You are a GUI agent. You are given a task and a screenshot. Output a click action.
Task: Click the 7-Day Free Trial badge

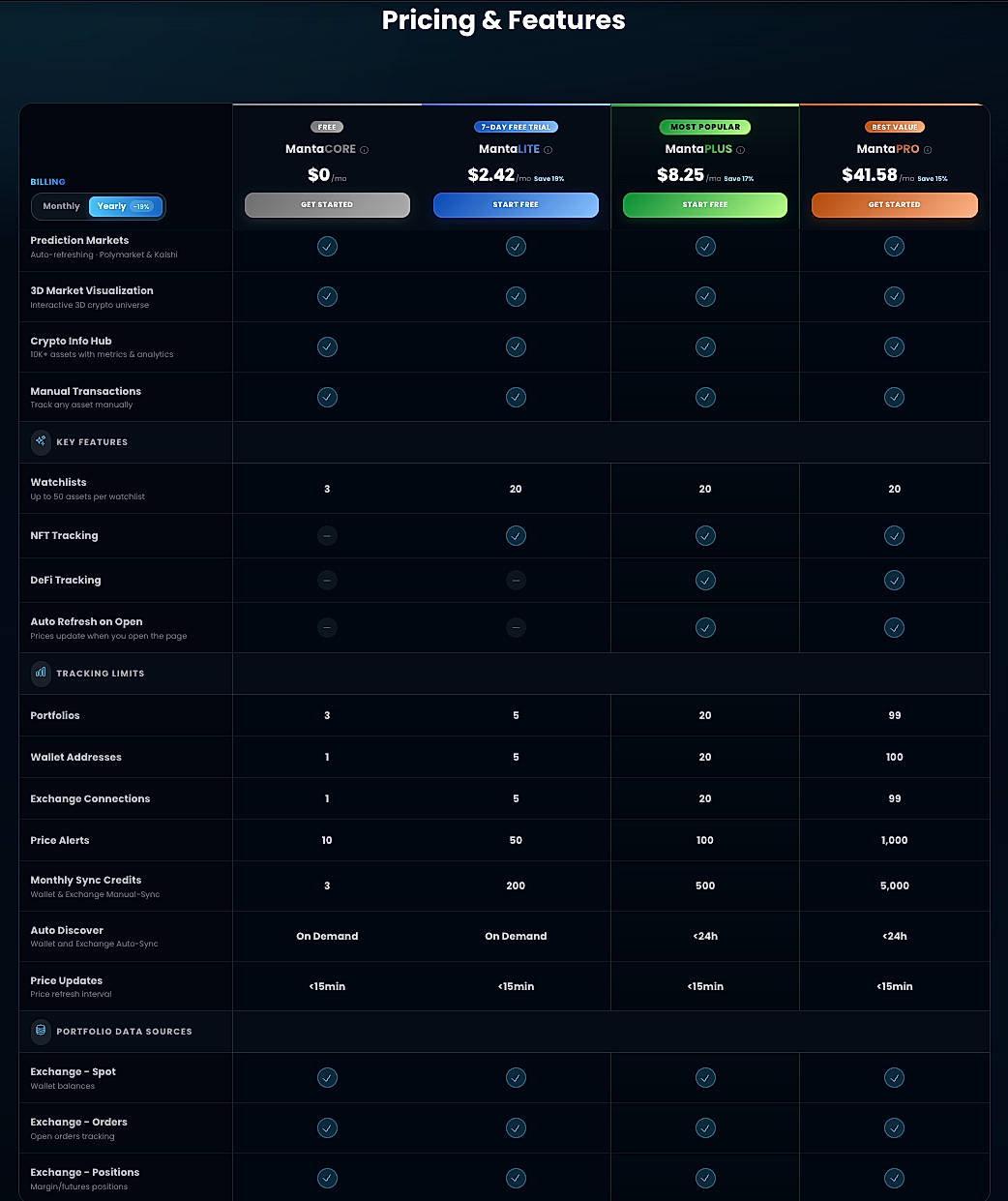tap(516, 127)
